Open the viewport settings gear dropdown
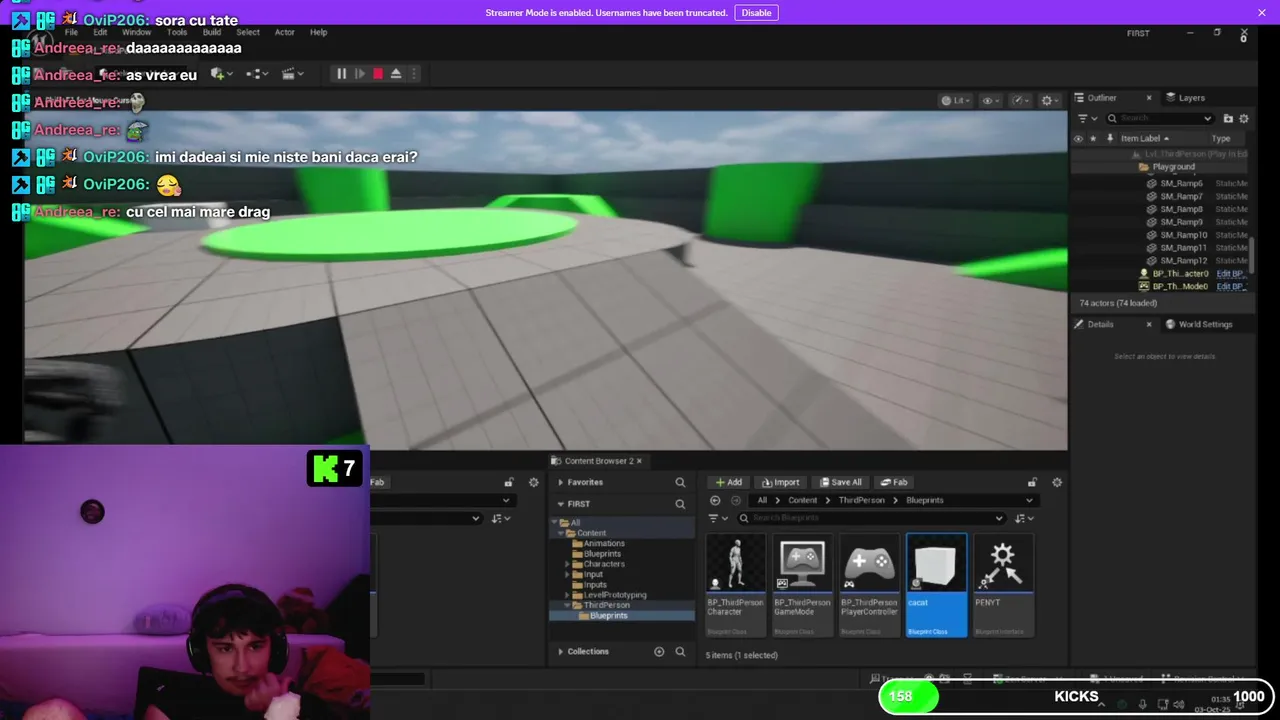The image size is (1280, 720). [1050, 100]
